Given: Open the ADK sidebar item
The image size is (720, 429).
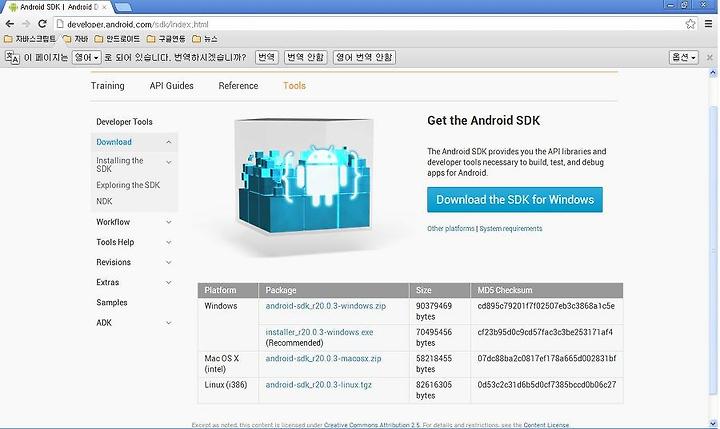Looking at the screenshot, I should [x=104, y=323].
